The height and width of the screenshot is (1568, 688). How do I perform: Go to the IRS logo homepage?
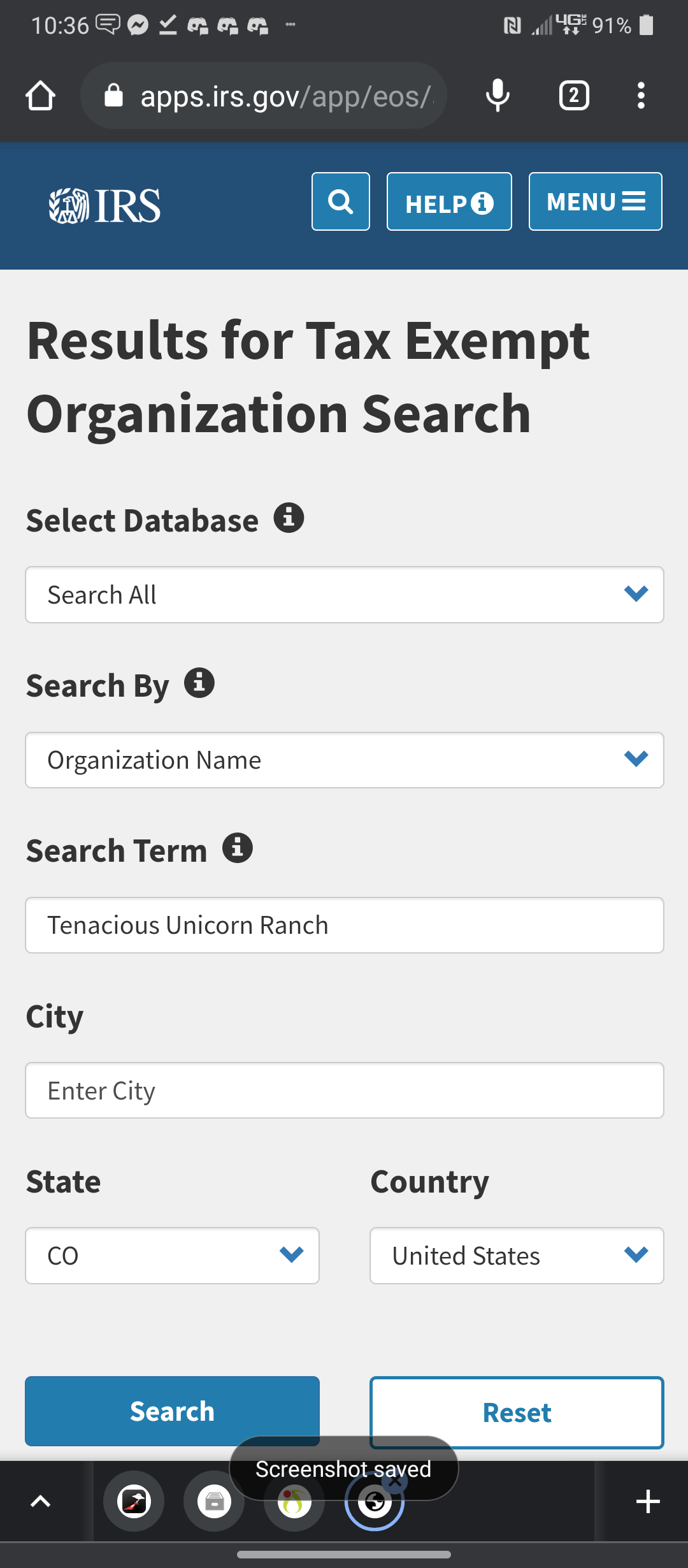[105, 205]
